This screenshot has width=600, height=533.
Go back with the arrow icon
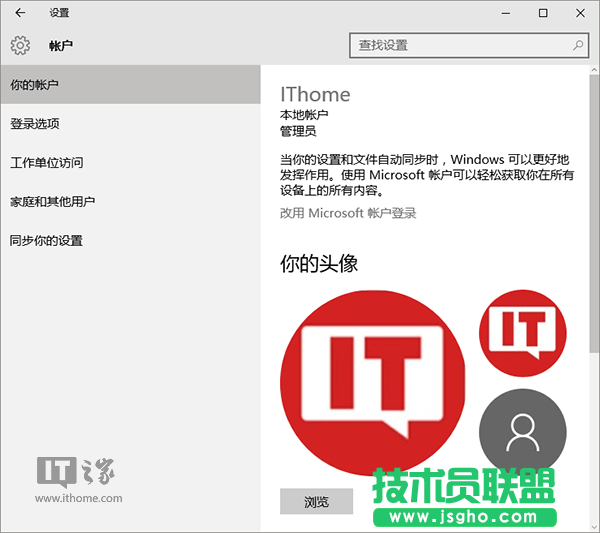20,13
